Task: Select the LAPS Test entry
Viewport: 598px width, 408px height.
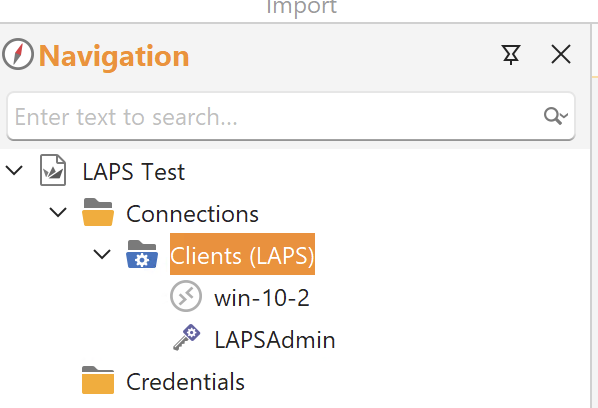Action: click(133, 172)
